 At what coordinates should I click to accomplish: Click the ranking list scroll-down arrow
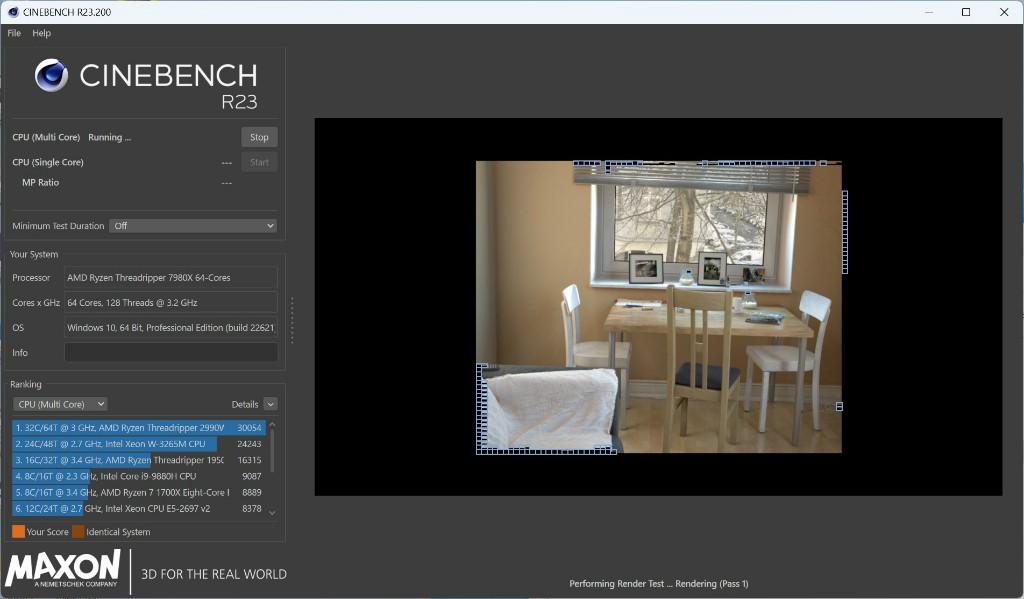[x=272, y=512]
